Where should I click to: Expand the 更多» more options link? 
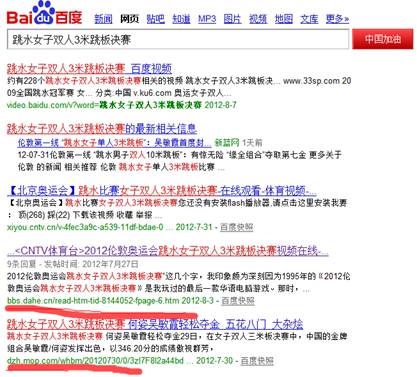(337, 19)
